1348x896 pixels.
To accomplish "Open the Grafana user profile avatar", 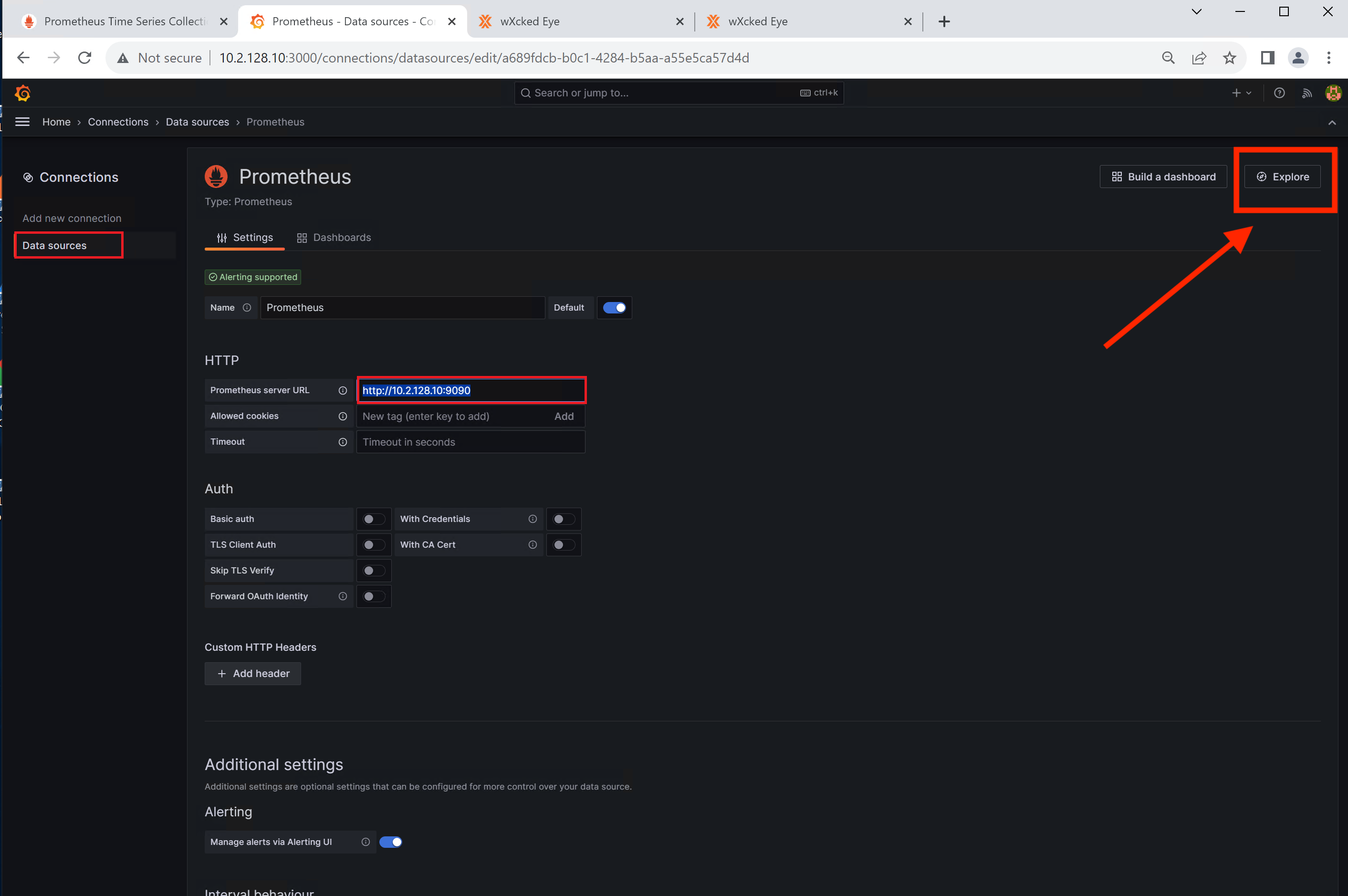I will coord(1333,93).
